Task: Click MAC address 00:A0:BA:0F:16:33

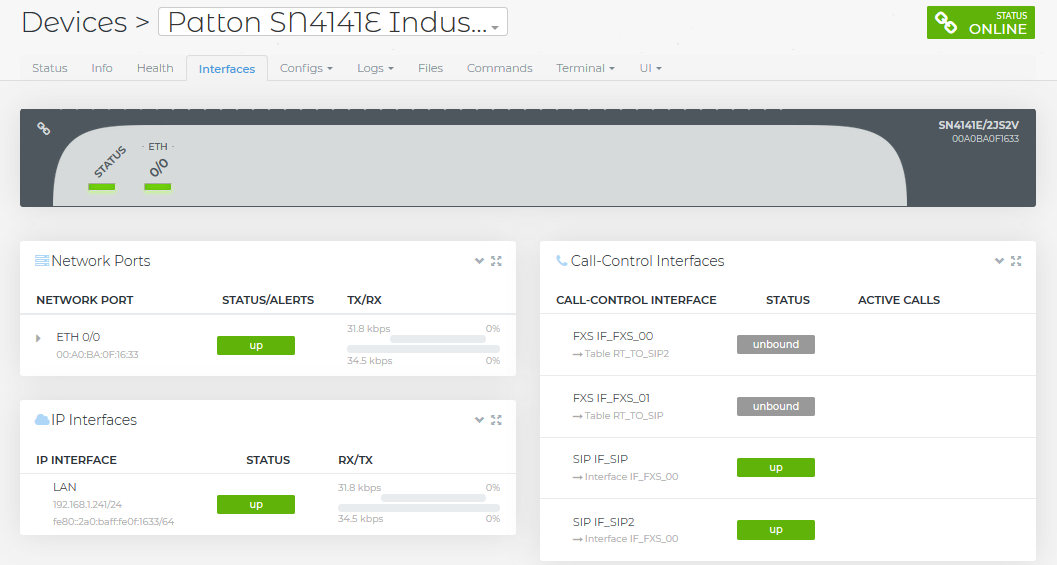Action: [x=97, y=354]
